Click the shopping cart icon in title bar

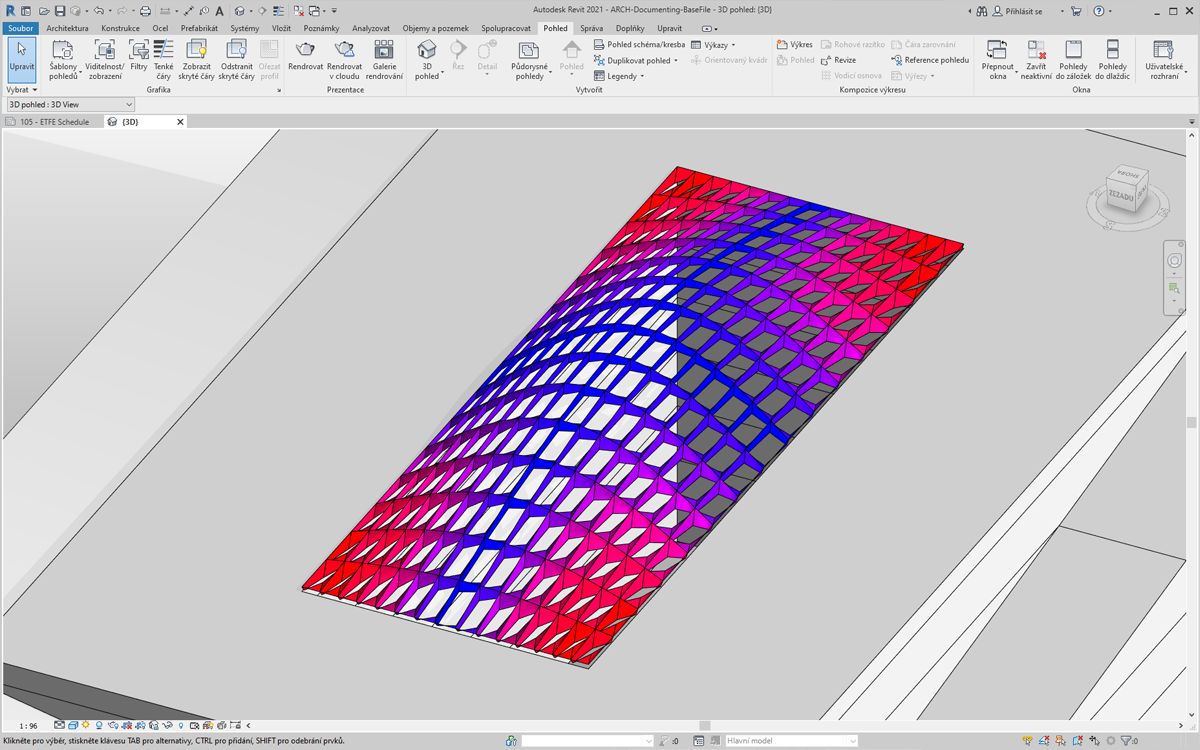pyautogui.click(x=1076, y=11)
